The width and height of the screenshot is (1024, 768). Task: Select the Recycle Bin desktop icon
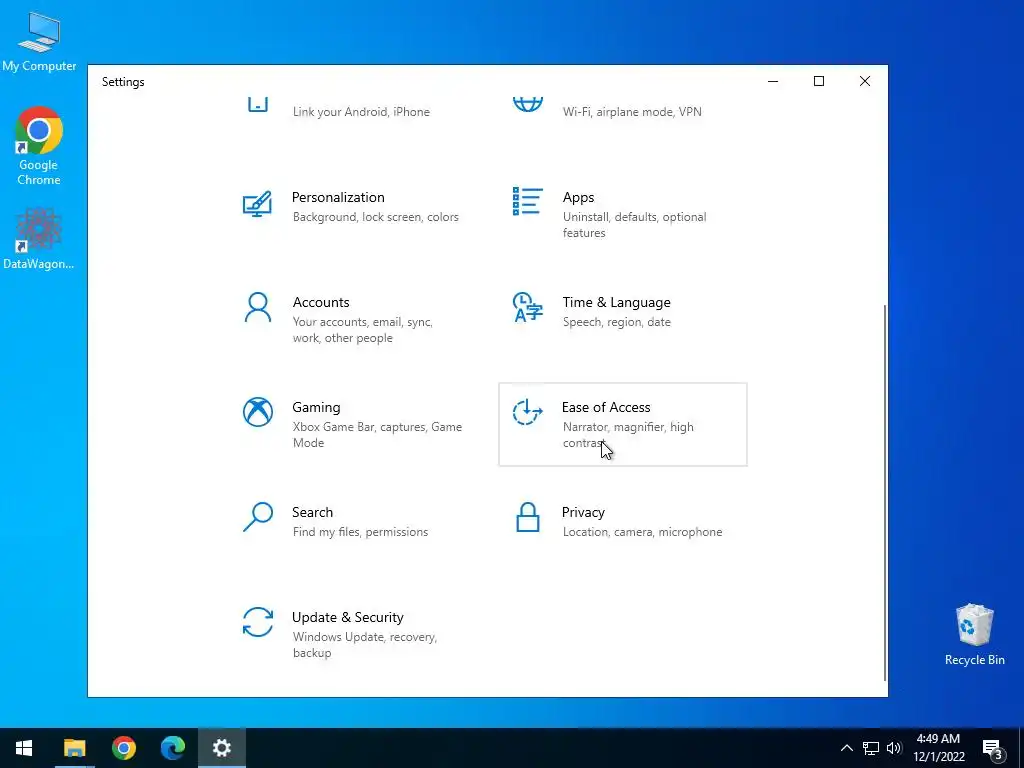(x=974, y=635)
